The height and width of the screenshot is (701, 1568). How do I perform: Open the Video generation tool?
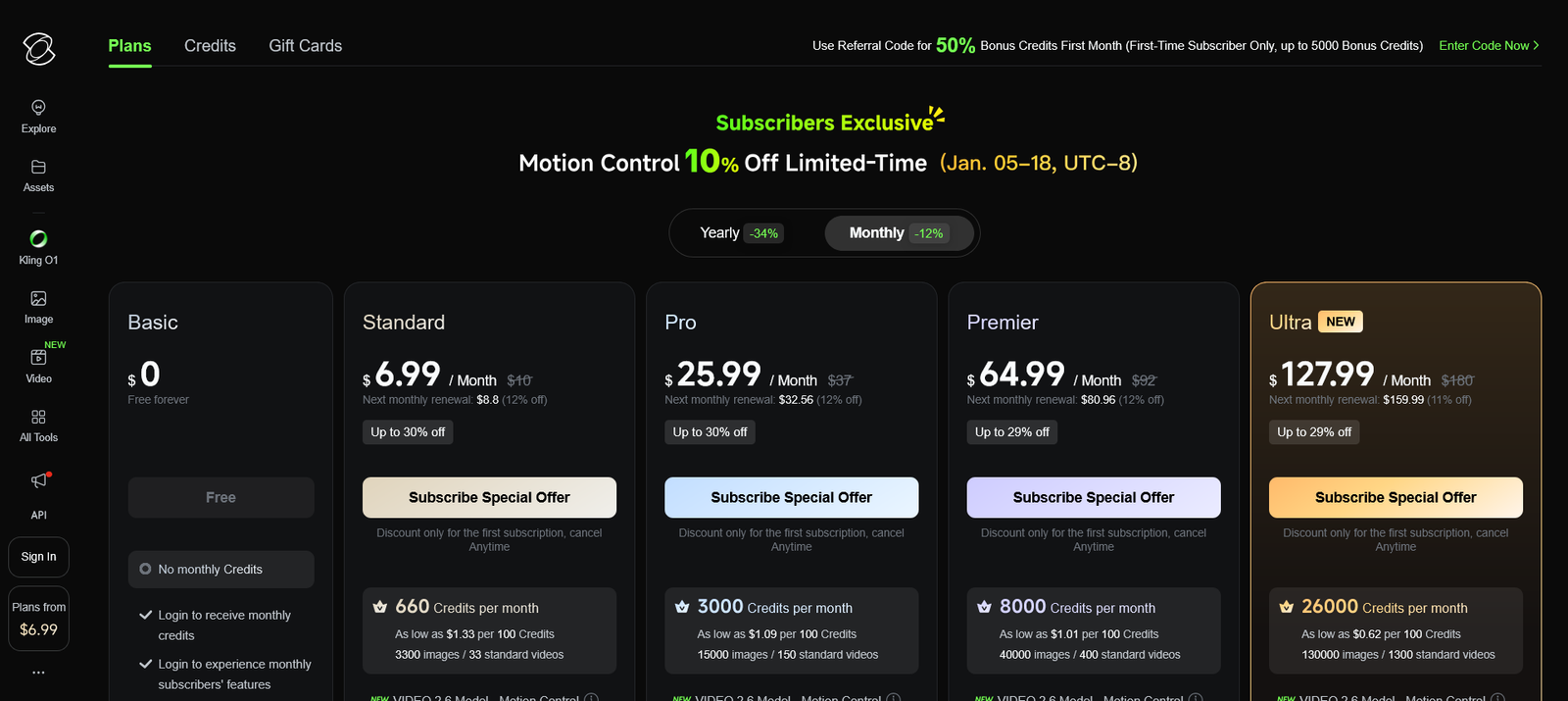point(38,359)
